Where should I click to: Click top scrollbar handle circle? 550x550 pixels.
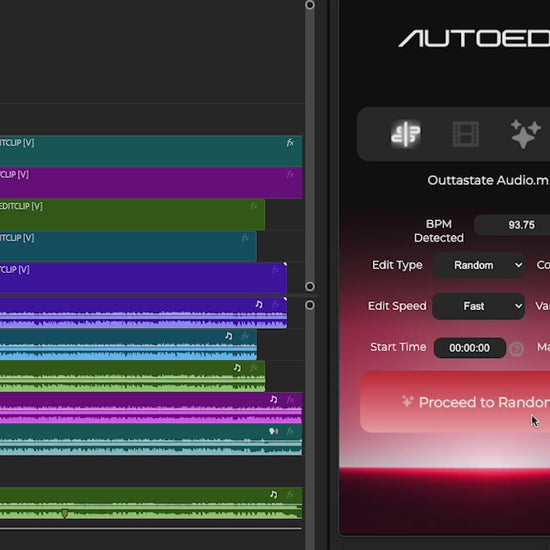(310, 5)
